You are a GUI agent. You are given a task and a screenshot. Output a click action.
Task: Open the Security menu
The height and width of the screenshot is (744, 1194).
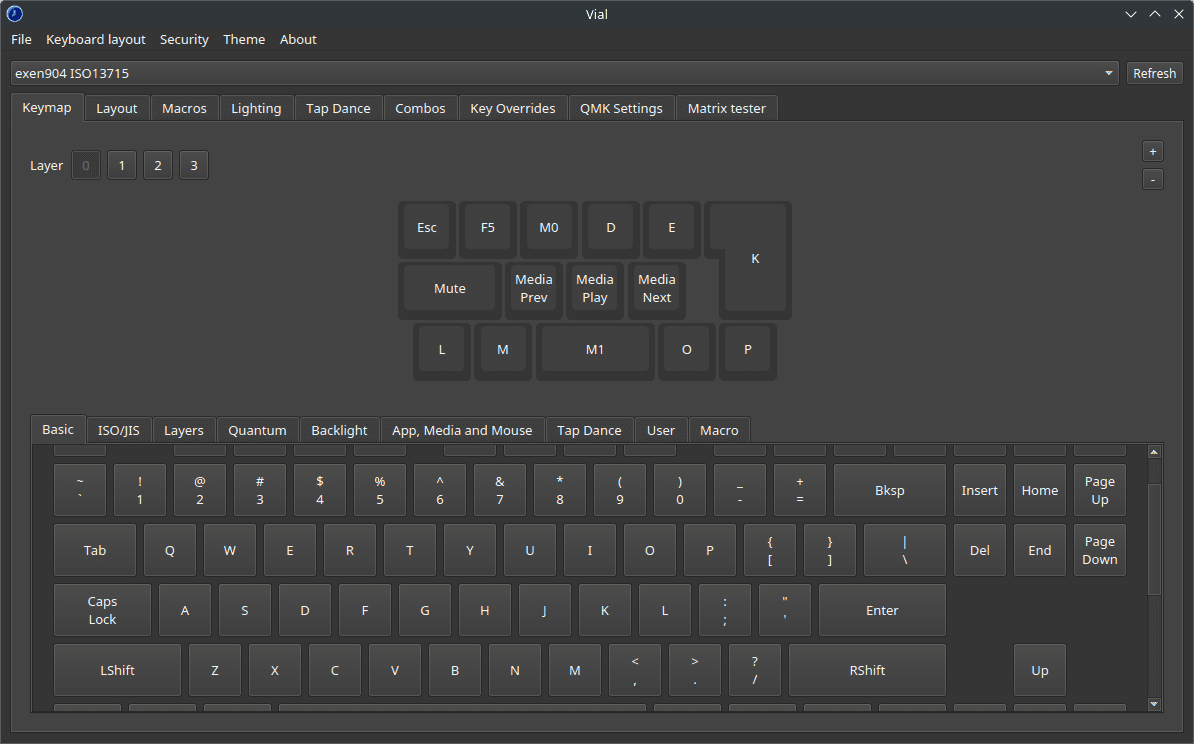184,40
